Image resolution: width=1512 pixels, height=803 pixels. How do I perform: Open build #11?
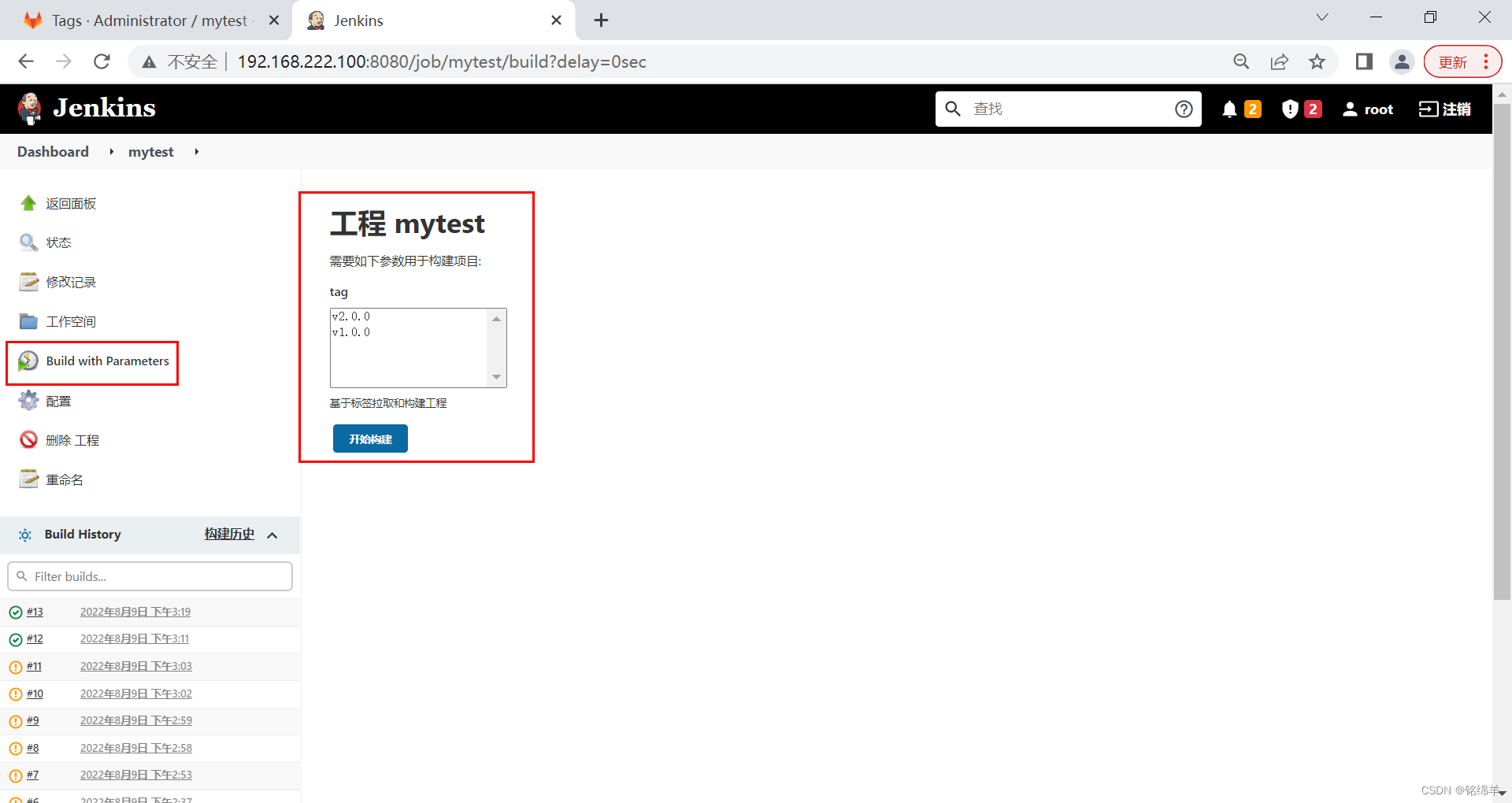click(x=34, y=666)
